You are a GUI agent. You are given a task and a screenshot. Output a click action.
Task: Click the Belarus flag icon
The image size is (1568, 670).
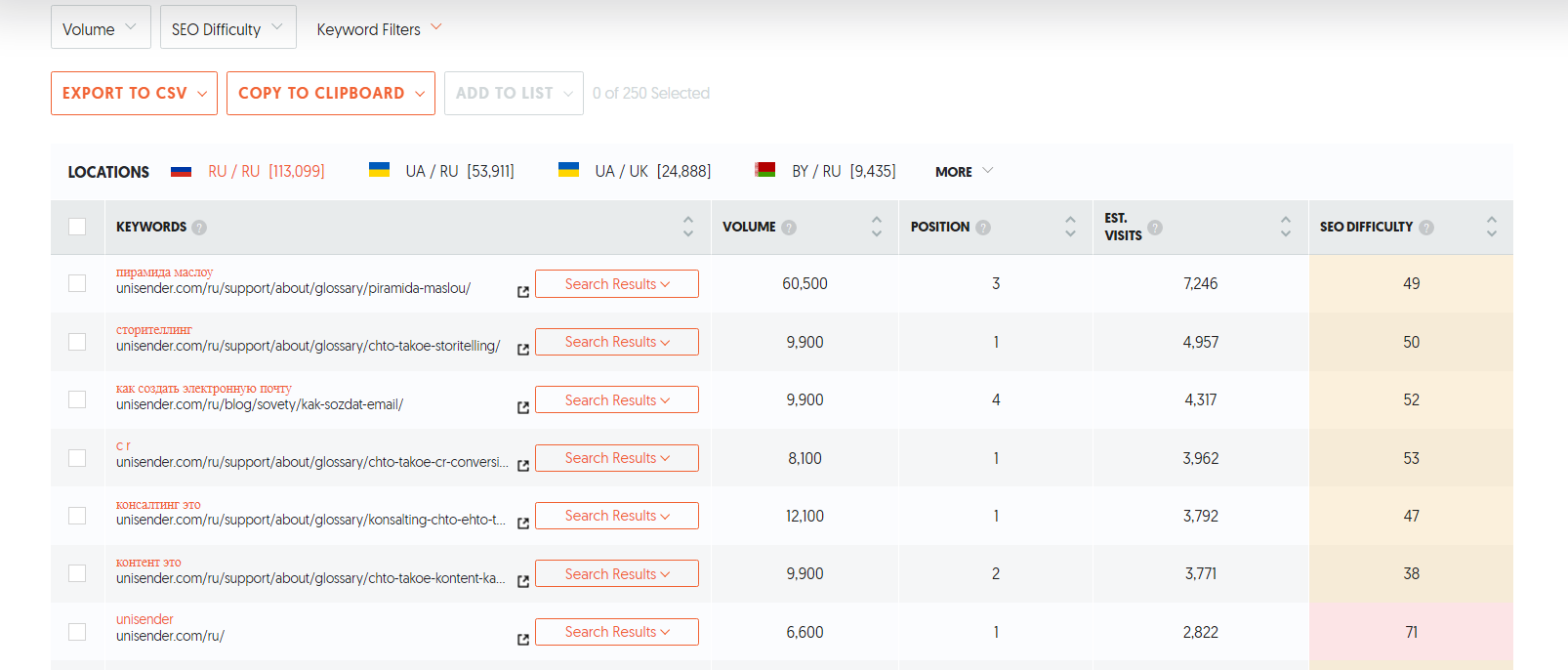click(764, 170)
